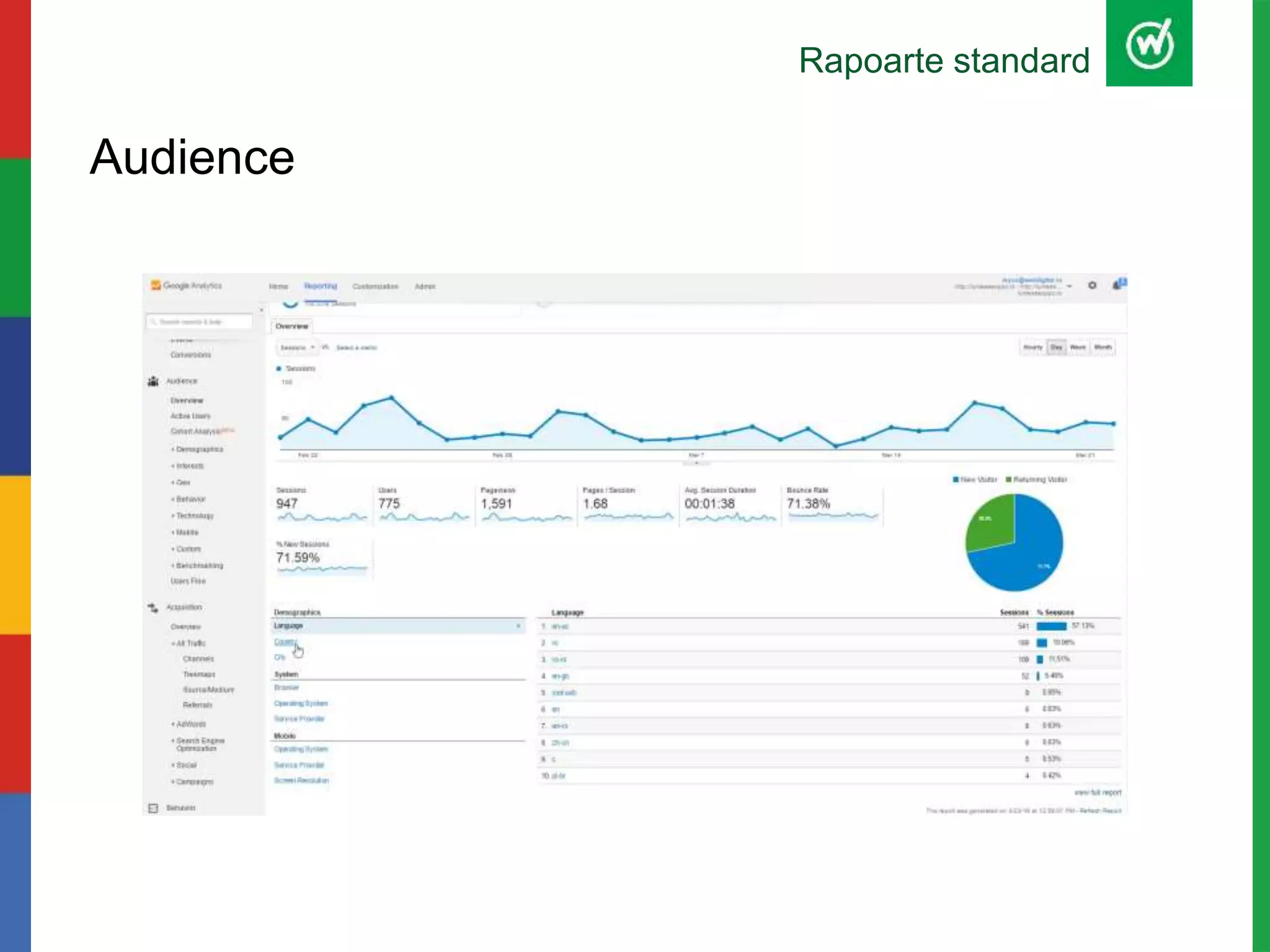Click the search magnifier in reports box
Screen dimensions: 1270x952
pos(153,322)
